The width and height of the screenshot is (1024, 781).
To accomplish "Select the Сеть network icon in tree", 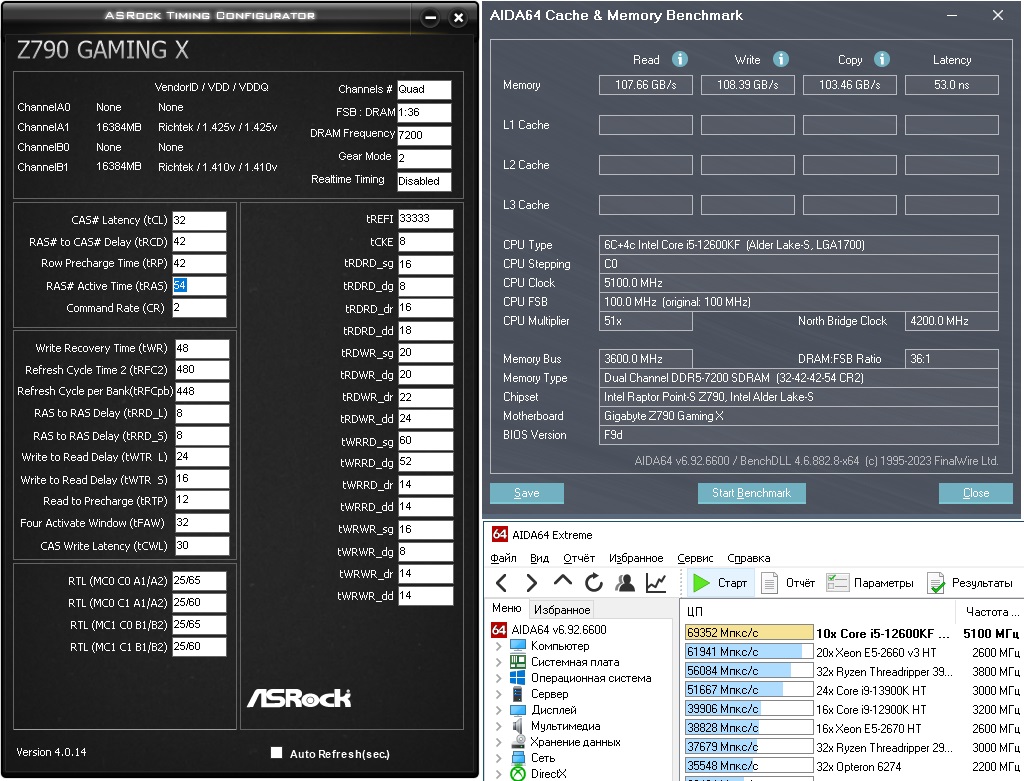I will coord(518,757).
